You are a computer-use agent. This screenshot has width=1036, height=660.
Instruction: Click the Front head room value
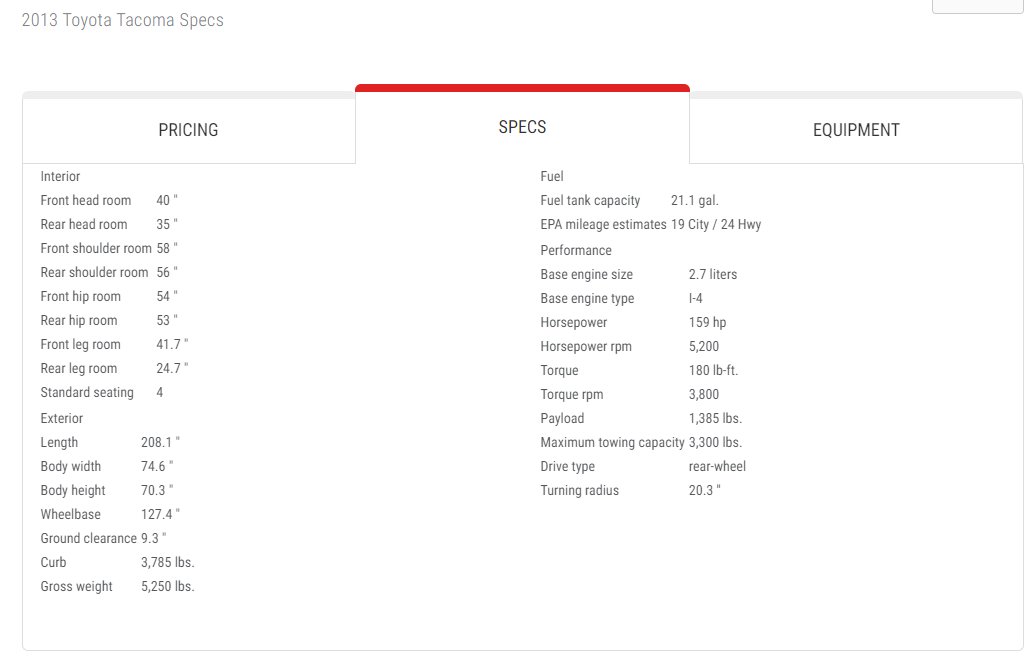click(x=167, y=200)
